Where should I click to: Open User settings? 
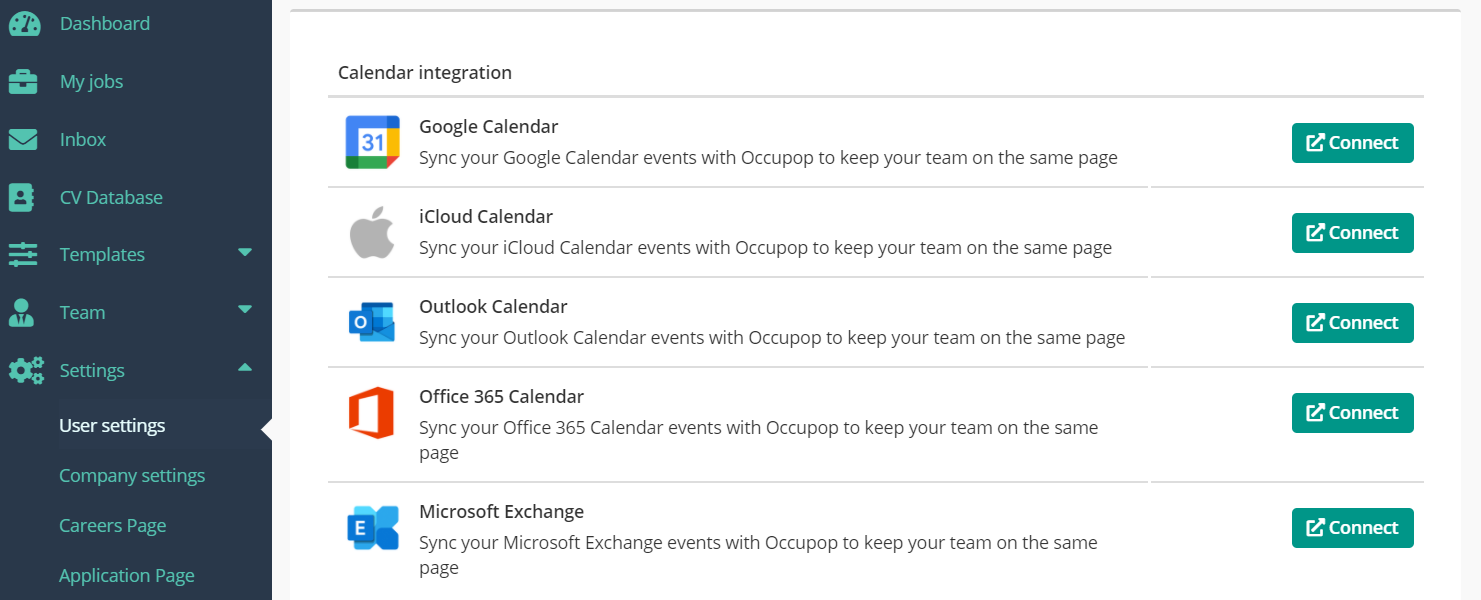pos(112,424)
